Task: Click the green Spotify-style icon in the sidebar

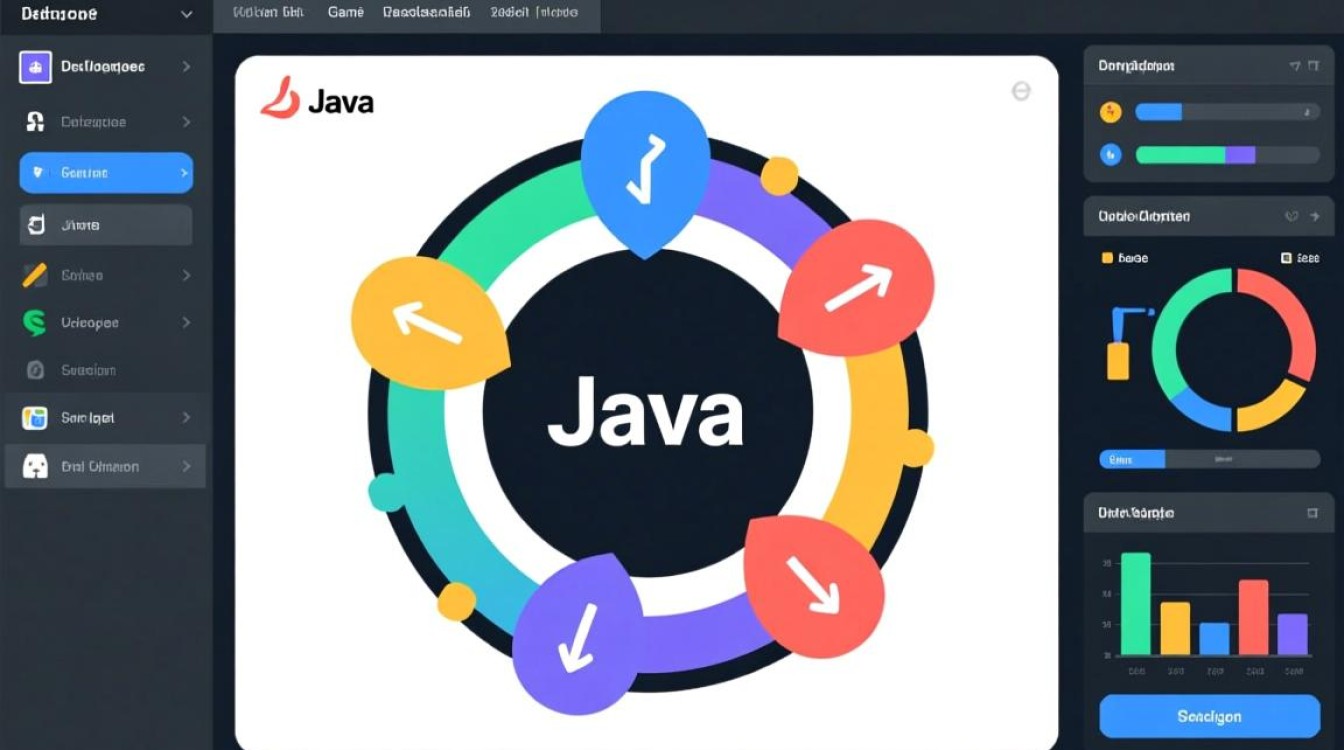Action: [33, 322]
